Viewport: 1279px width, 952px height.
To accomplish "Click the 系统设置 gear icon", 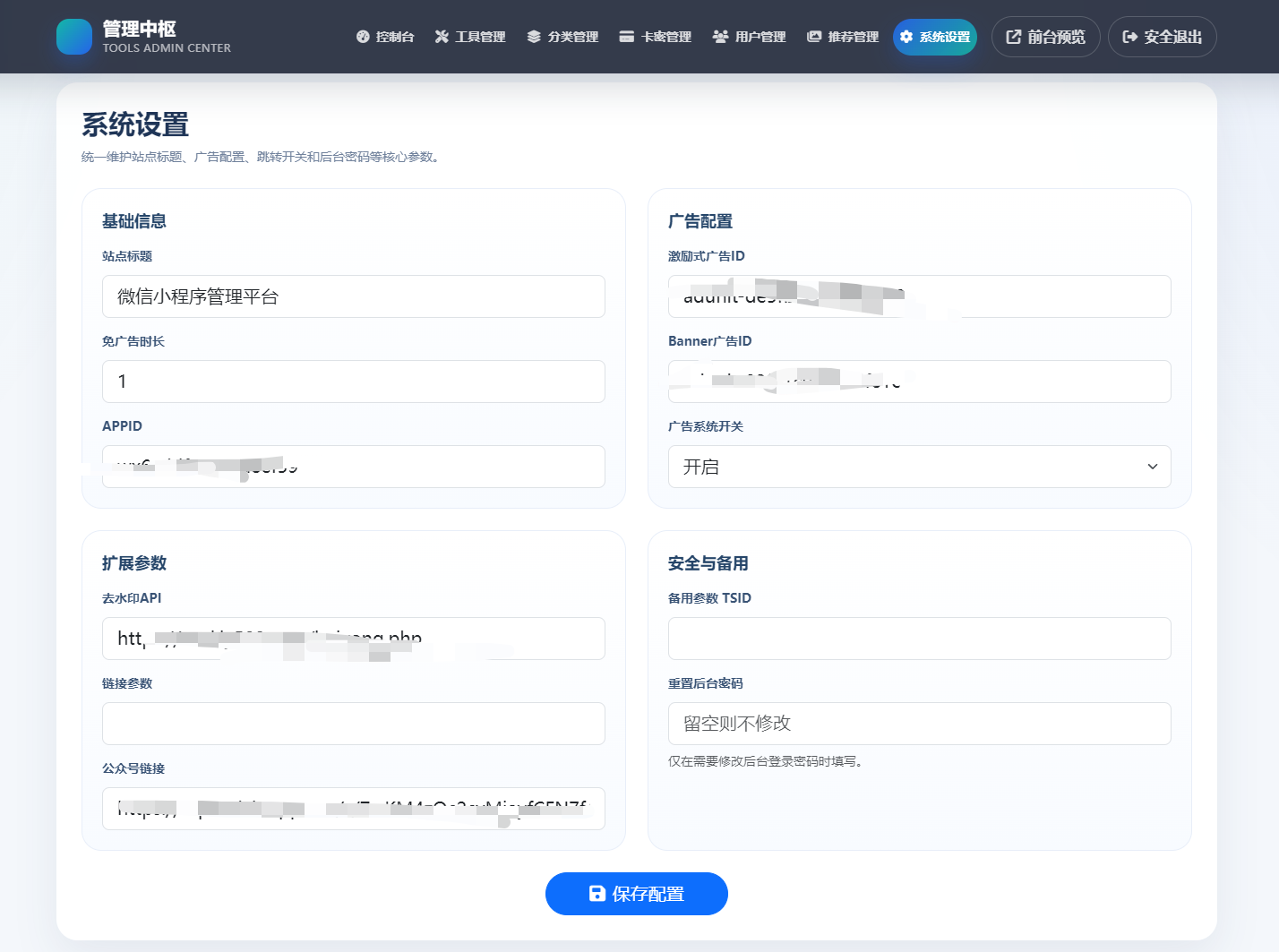I will tap(907, 37).
